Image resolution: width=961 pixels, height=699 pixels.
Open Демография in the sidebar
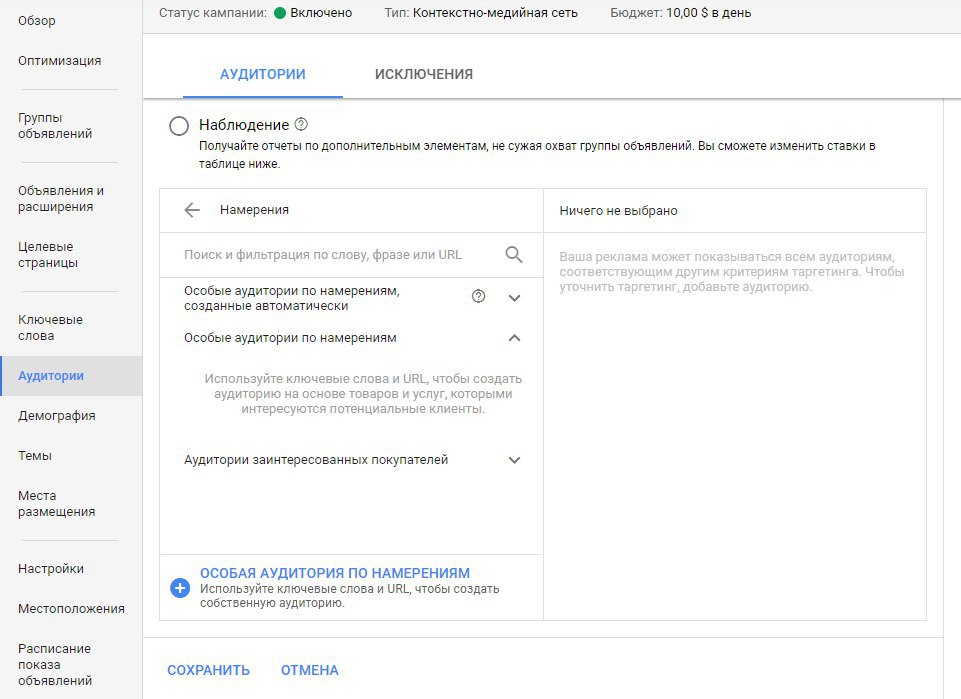click(x=56, y=415)
